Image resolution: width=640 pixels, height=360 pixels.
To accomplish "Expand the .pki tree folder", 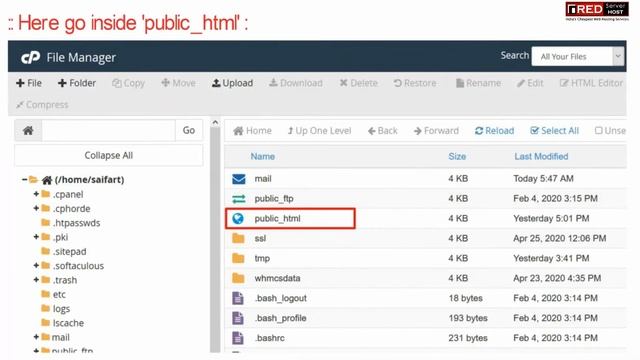I will pyautogui.click(x=36, y=237).
